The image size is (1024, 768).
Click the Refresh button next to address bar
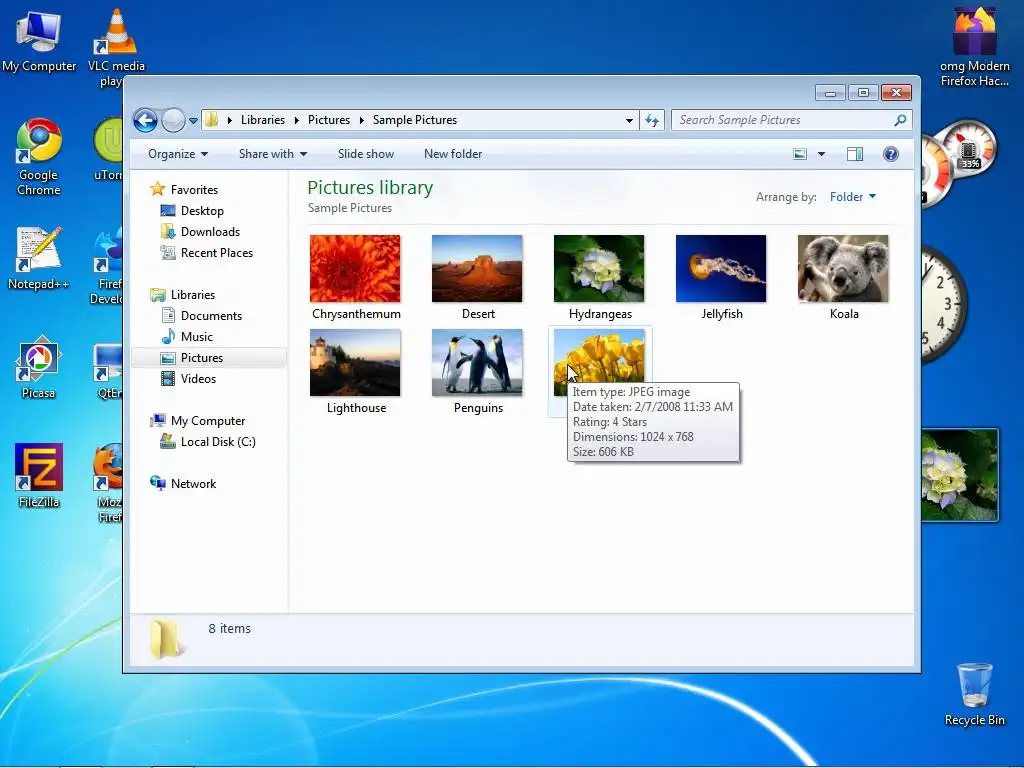[652, 120]
